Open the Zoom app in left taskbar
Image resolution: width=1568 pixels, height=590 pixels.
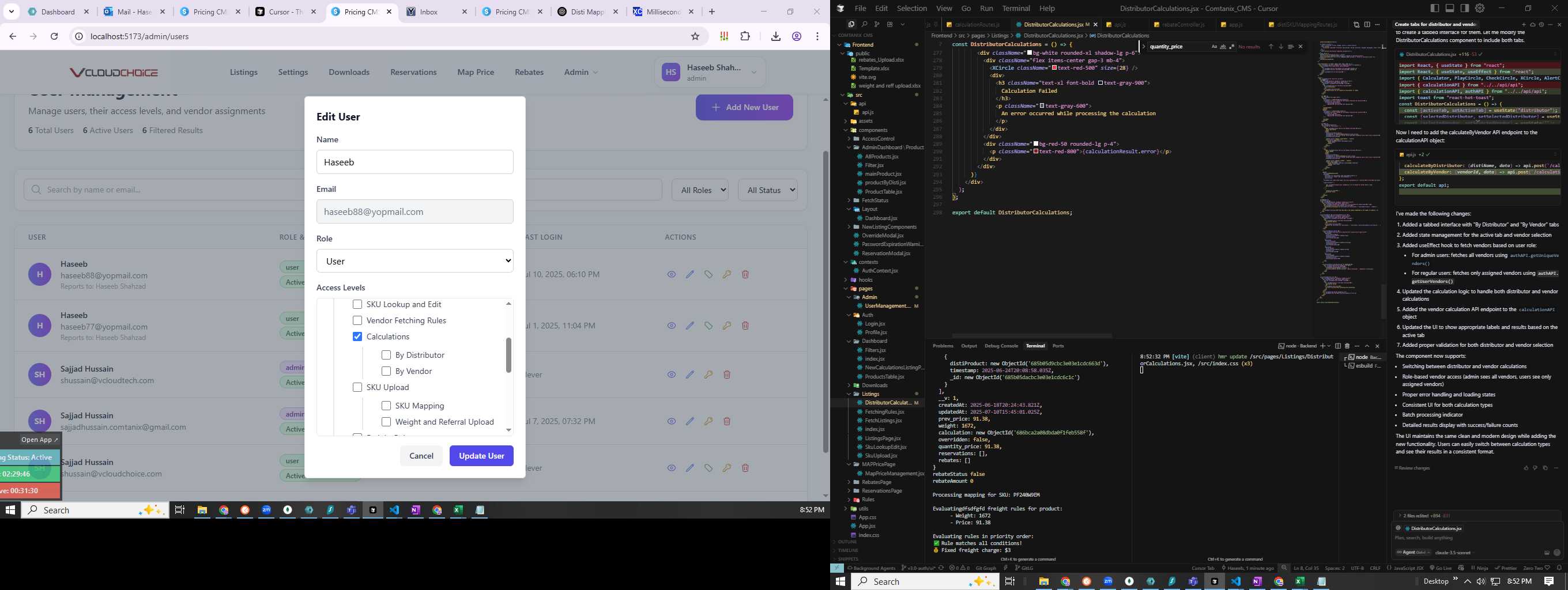tap(266, 510)
